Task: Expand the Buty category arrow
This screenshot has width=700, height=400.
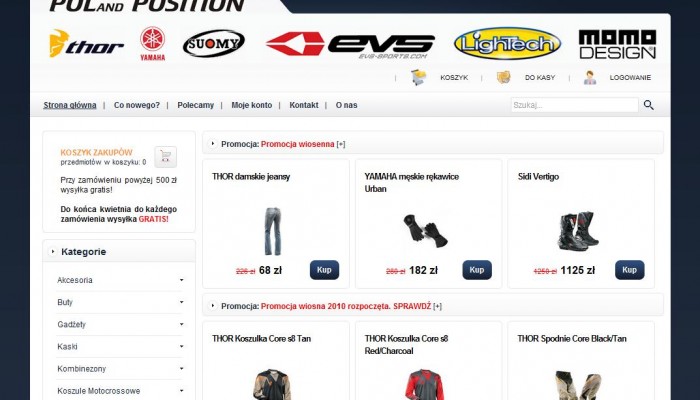Action: pyautogui.click(x=181, y=302)
